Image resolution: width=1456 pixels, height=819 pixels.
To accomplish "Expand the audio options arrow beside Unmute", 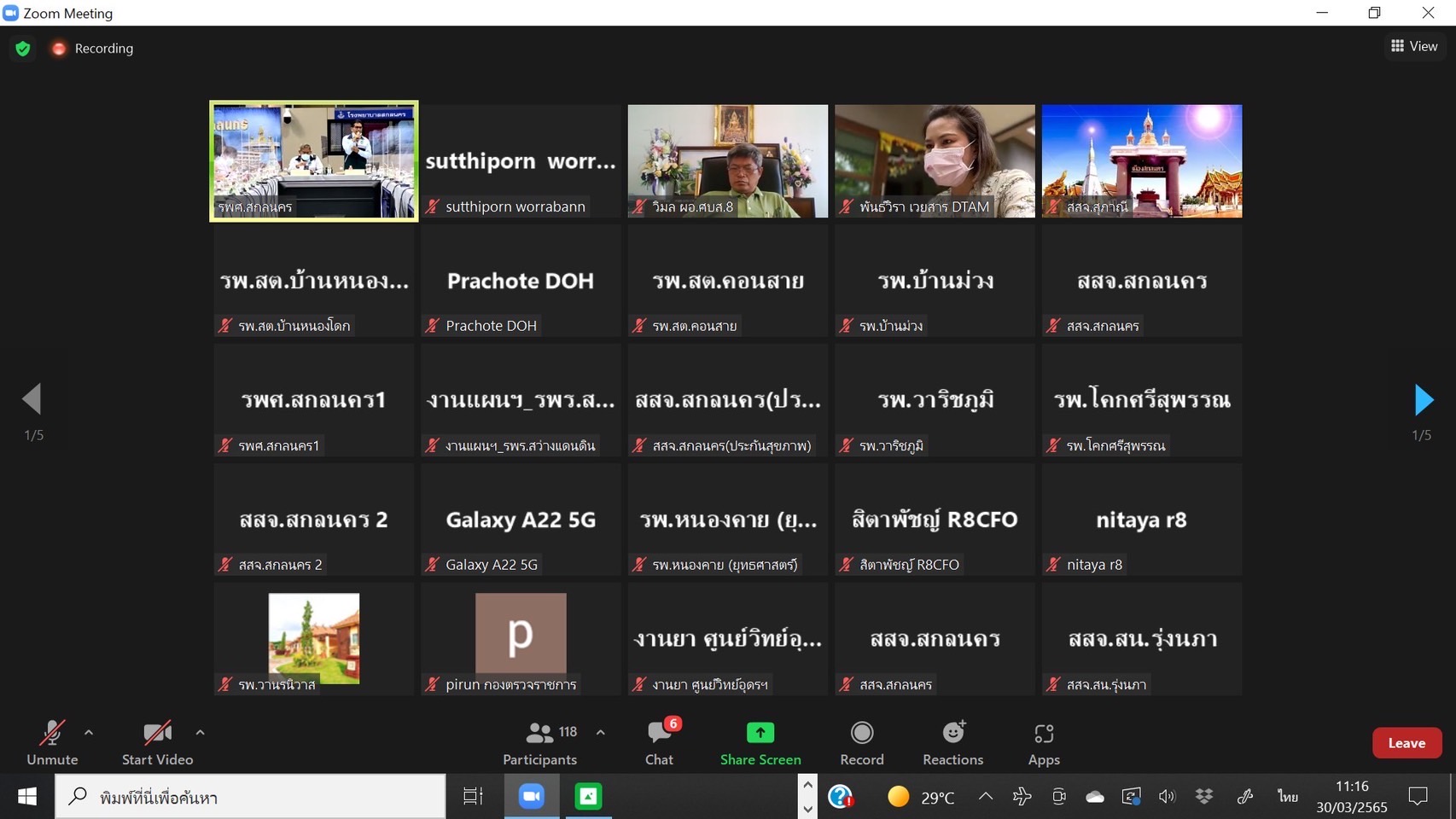I will pos(89,732).
